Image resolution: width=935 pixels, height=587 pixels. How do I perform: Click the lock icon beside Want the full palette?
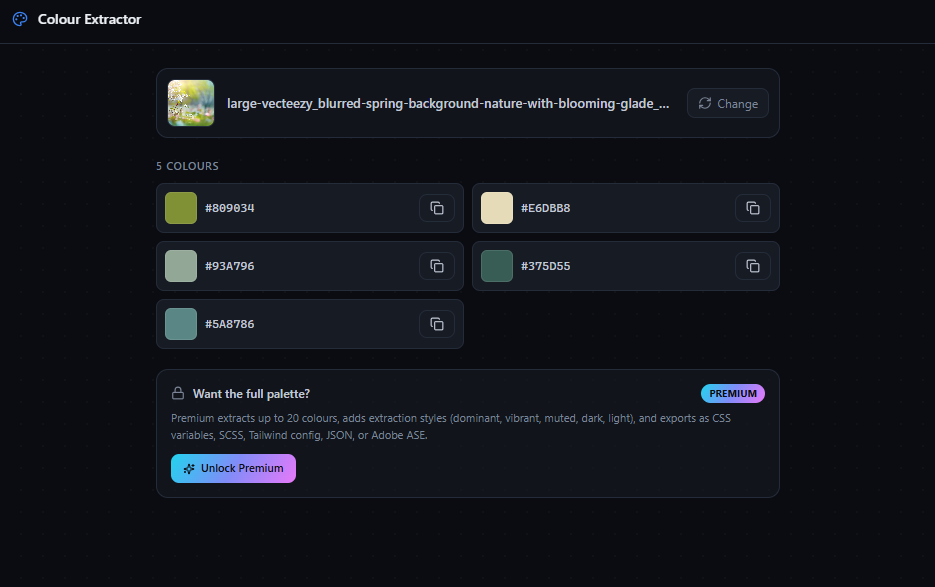tap(178, 393)
